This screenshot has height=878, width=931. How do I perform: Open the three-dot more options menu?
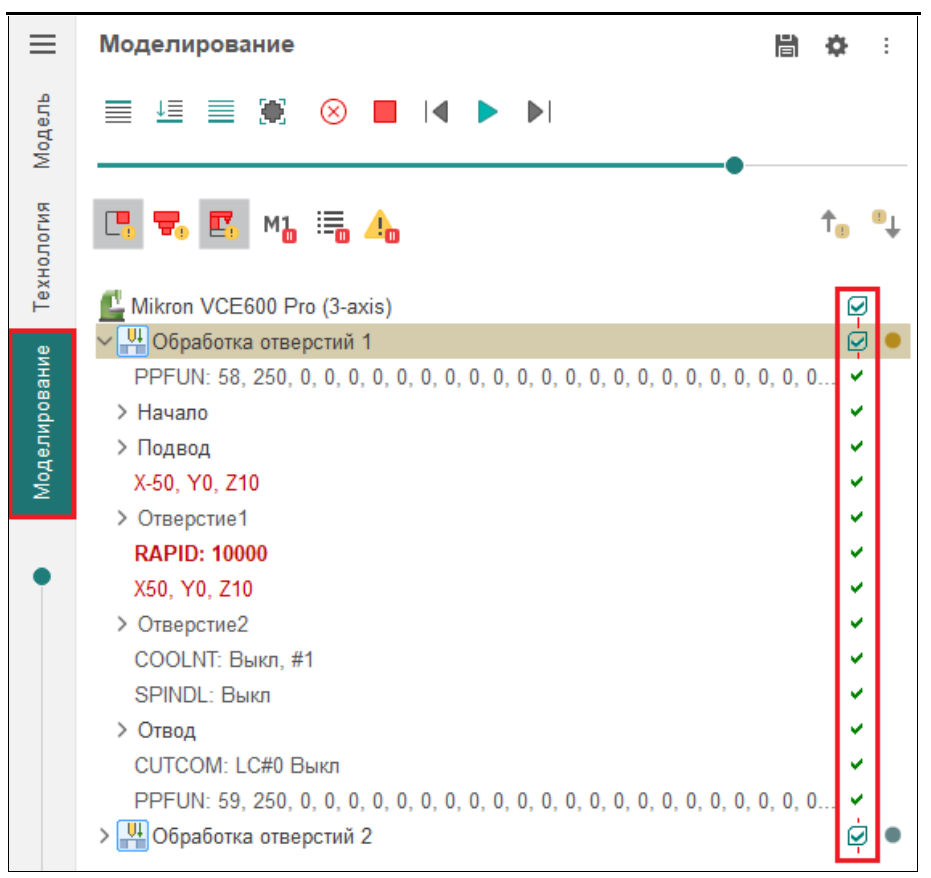click(x=885, y=46)
